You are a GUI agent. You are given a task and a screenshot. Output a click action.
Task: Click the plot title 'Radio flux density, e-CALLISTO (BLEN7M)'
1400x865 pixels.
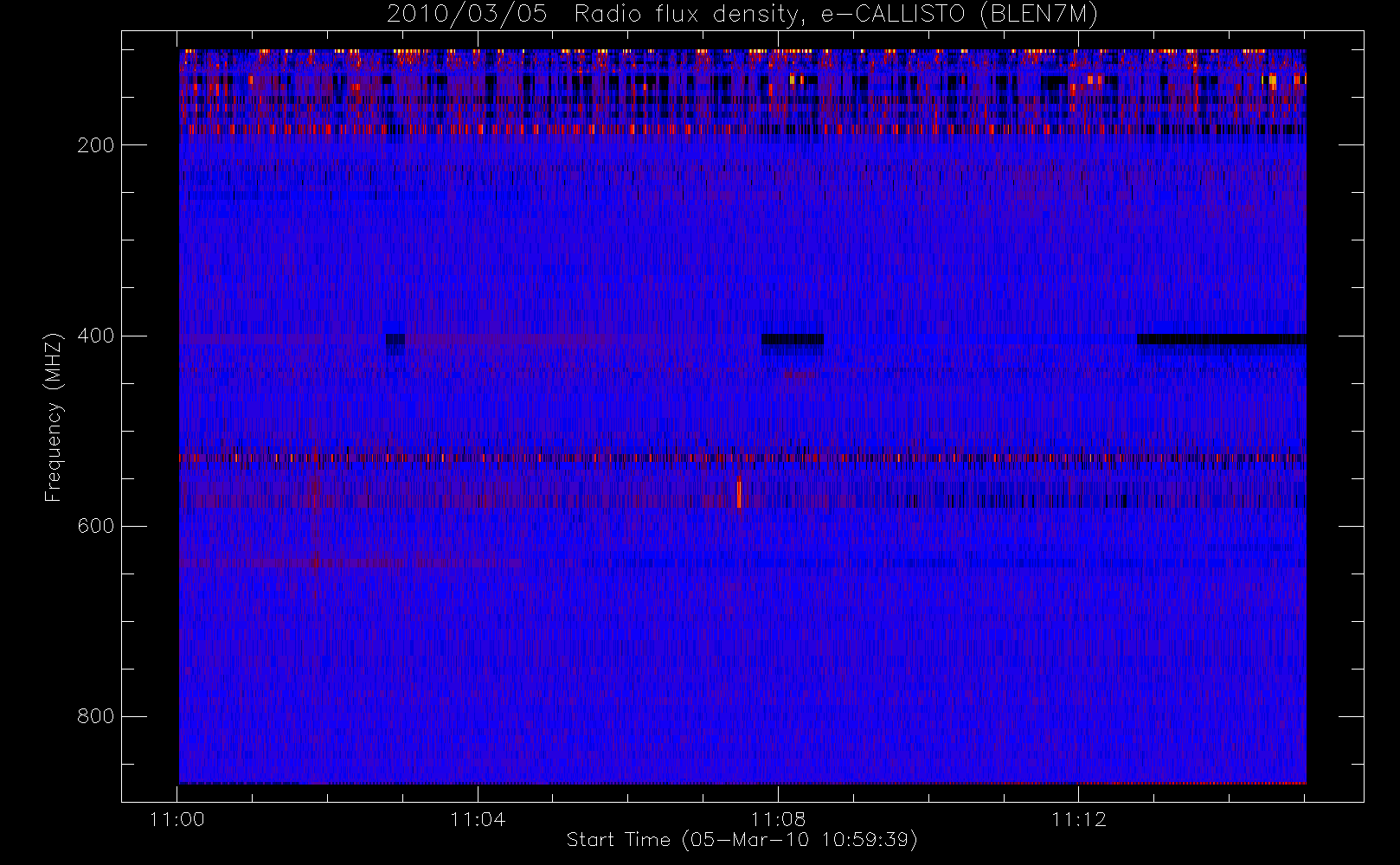pos(836,14)
